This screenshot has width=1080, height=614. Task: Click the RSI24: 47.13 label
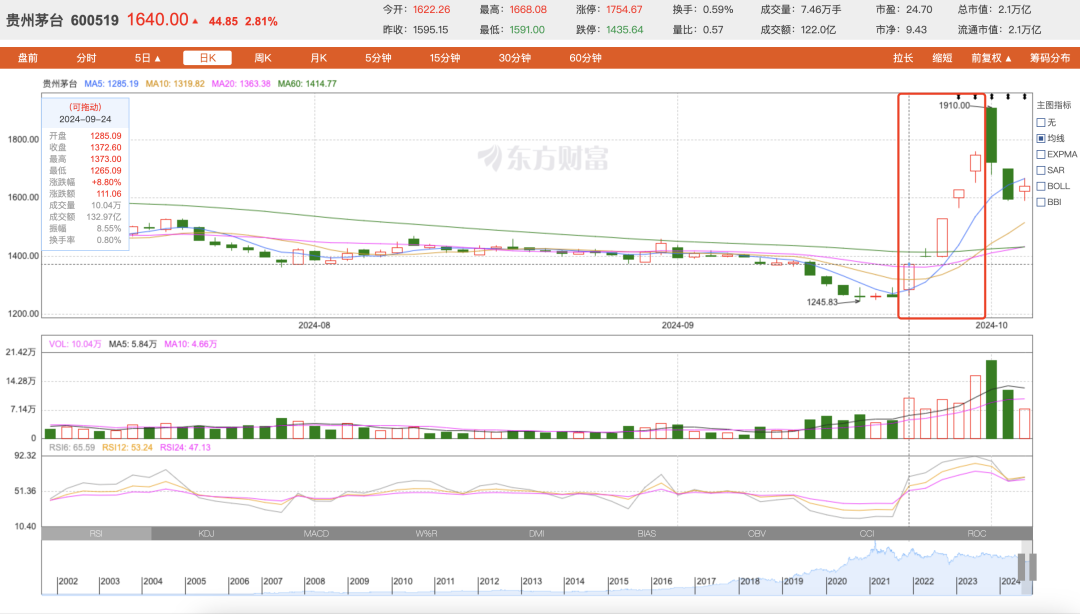point(185,447)
